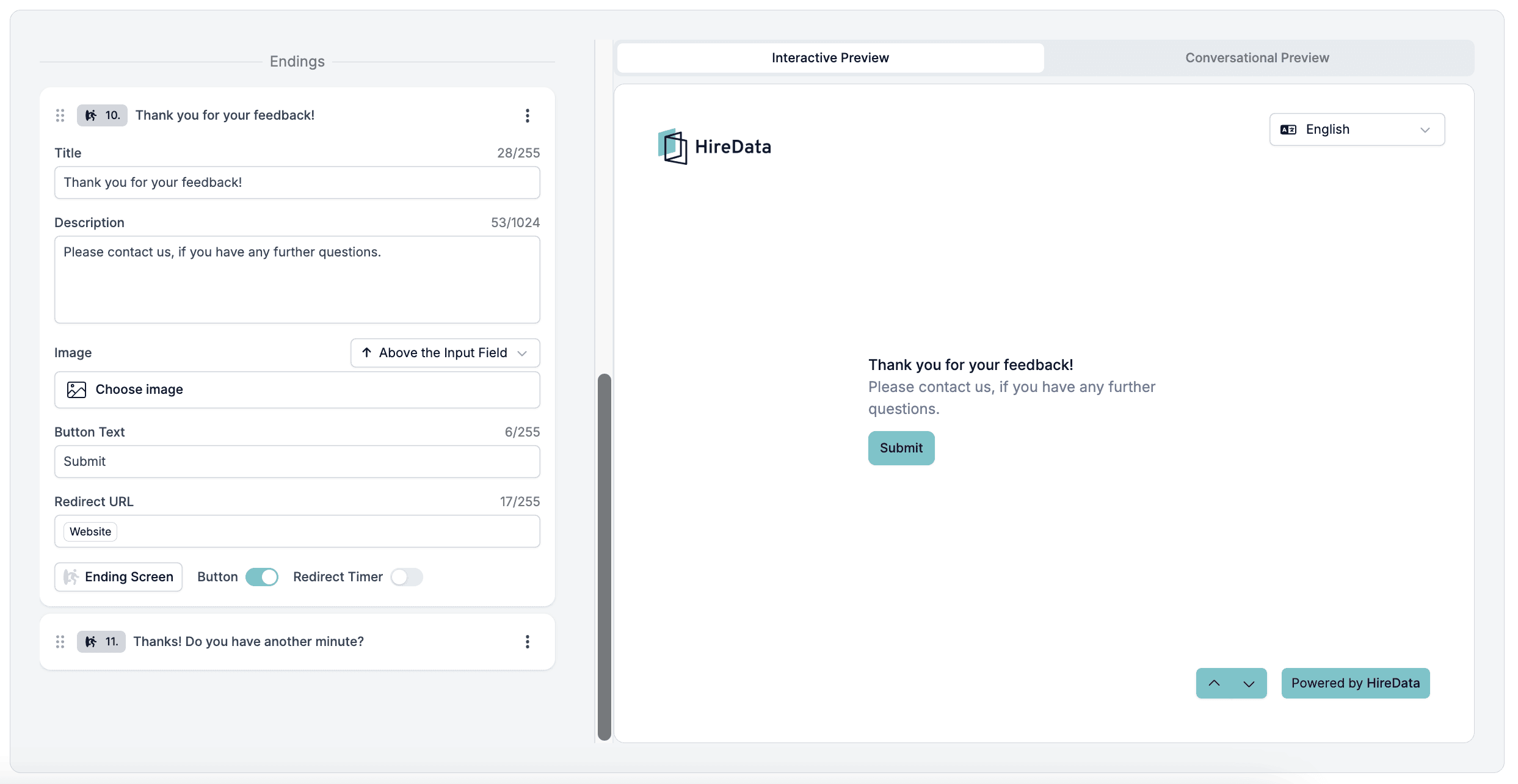Click the Redirect URL input field
The height and width of the screenshot is (784, 1518).
[x=297, y=531]
